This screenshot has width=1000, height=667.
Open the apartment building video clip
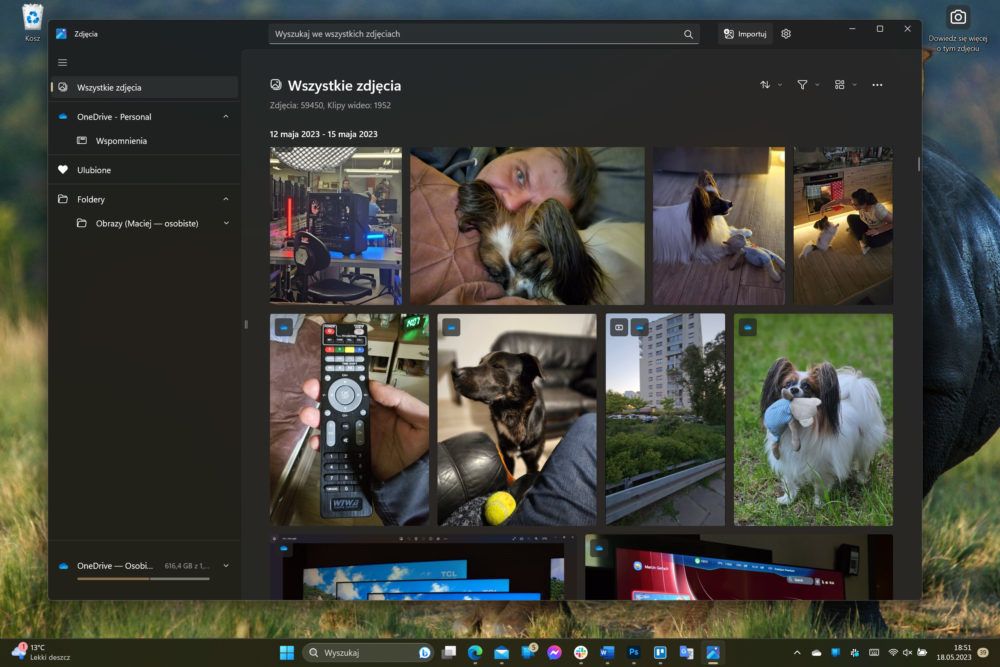[x=665, y=420]
